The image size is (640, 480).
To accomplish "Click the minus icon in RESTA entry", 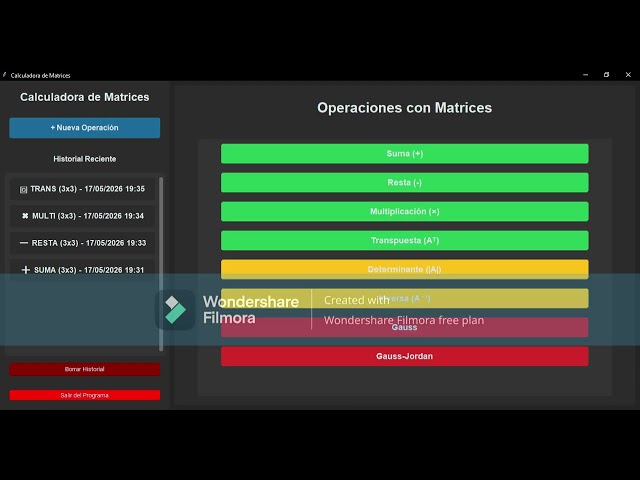I will coord(24,243).
